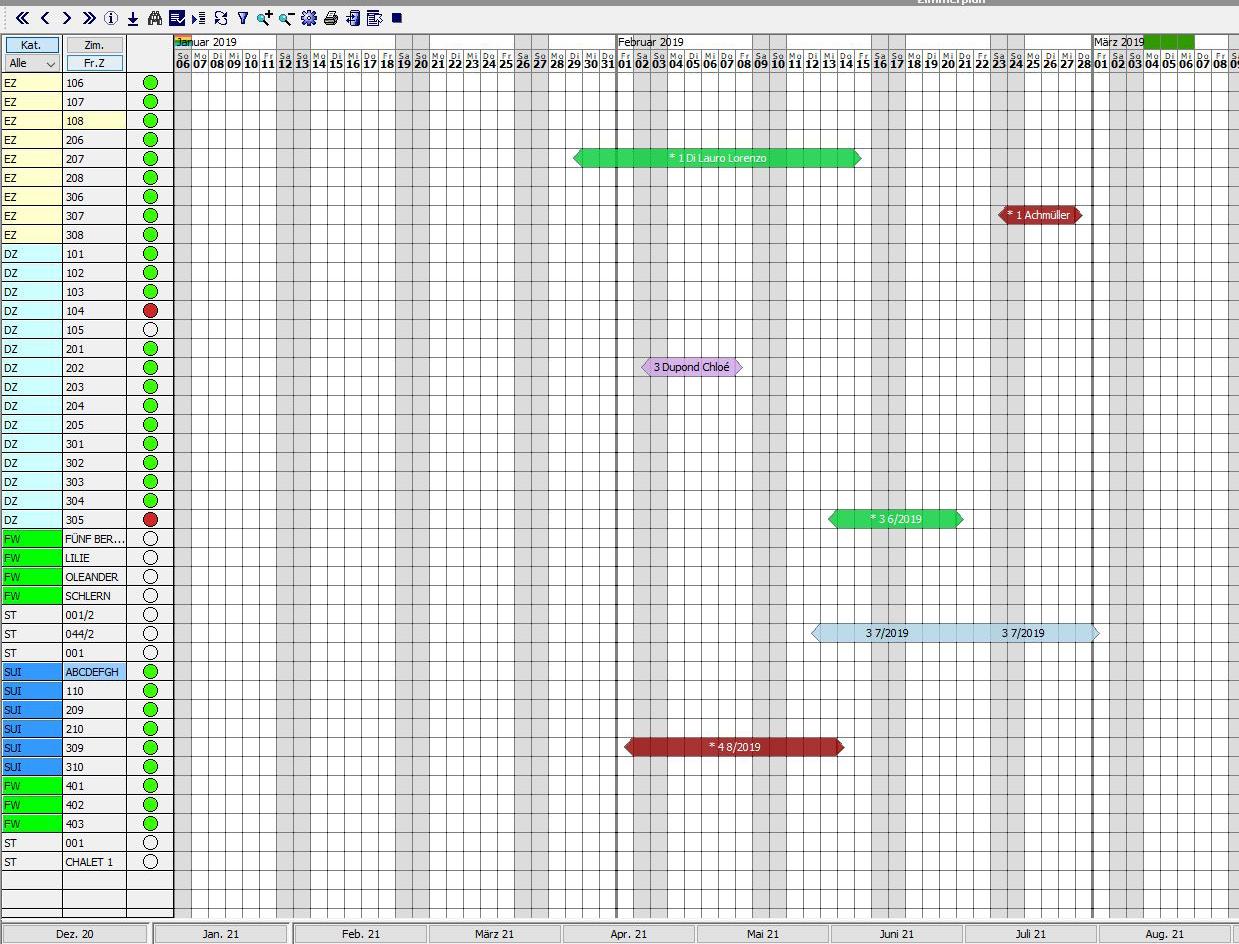
Task: Toggle red status circle for DZ 305
Action: click(150, 520)
